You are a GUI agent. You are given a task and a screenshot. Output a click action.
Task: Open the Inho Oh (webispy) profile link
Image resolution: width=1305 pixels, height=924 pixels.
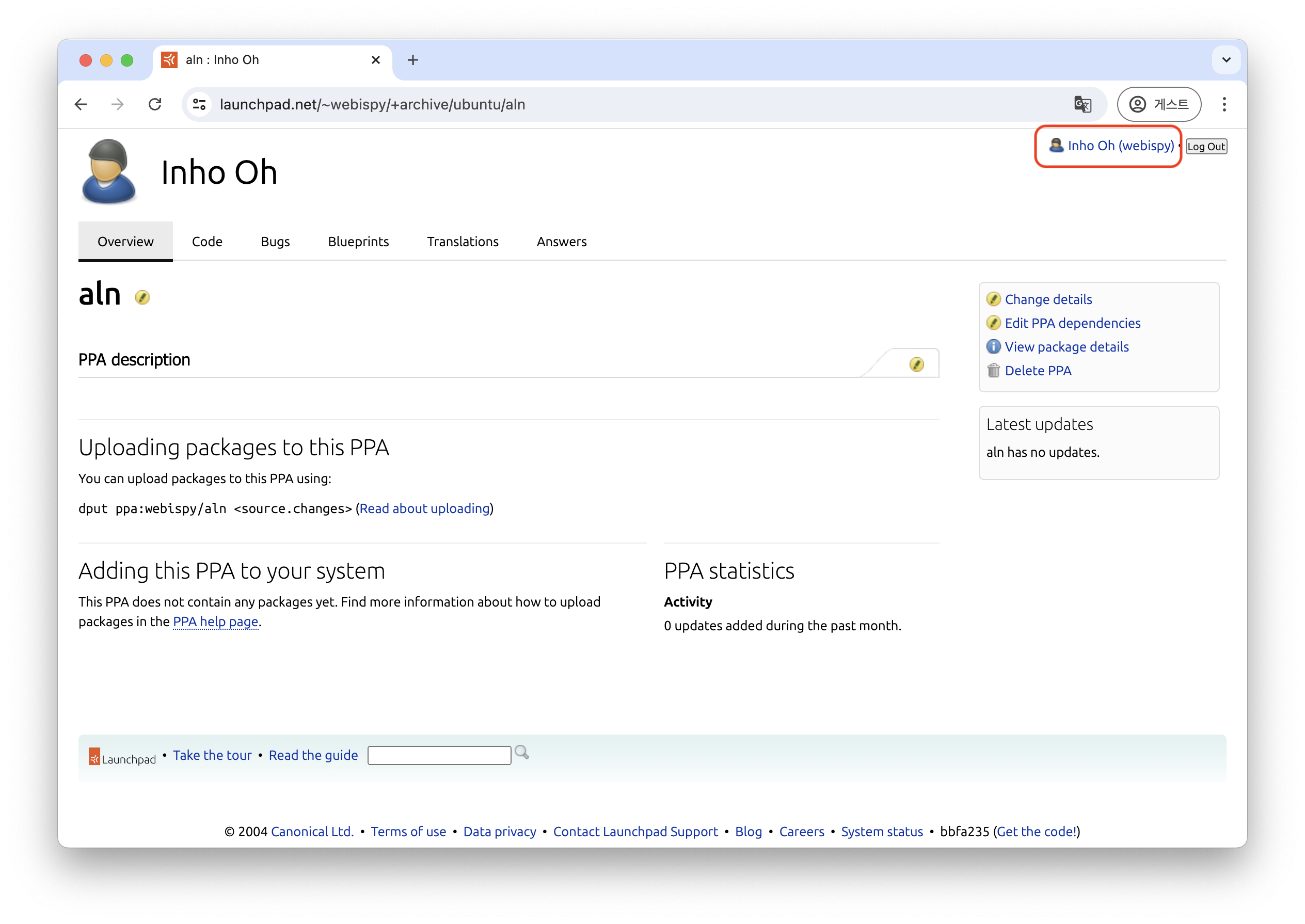1120,145
